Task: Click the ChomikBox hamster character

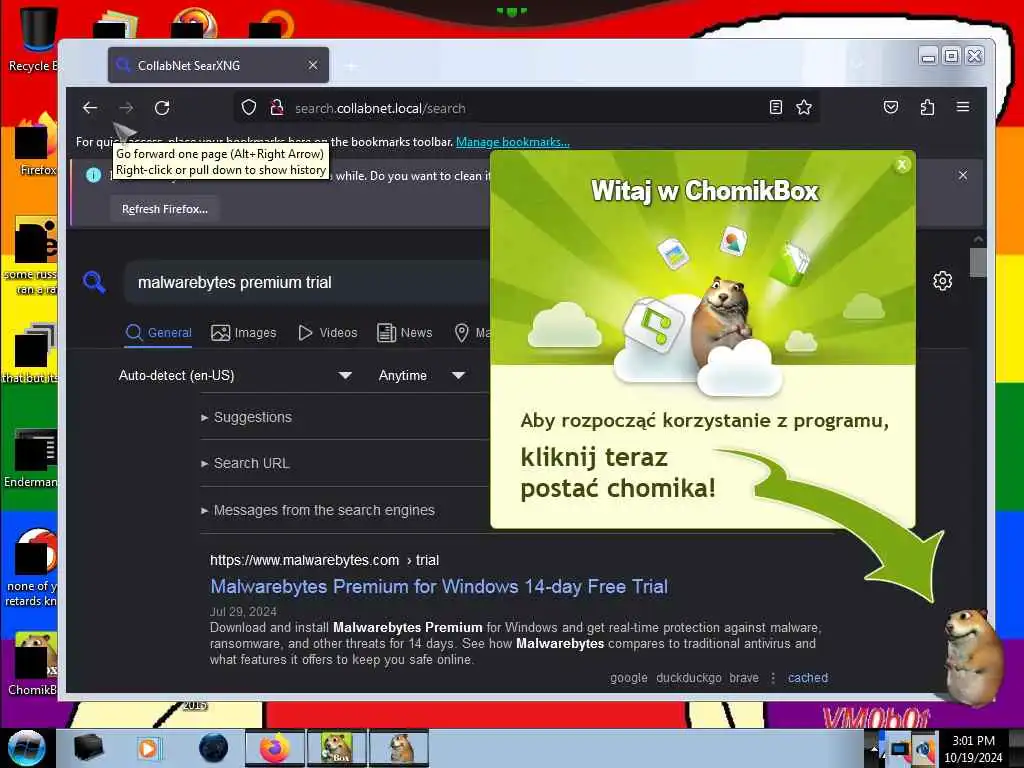Action: pos(974,656)
